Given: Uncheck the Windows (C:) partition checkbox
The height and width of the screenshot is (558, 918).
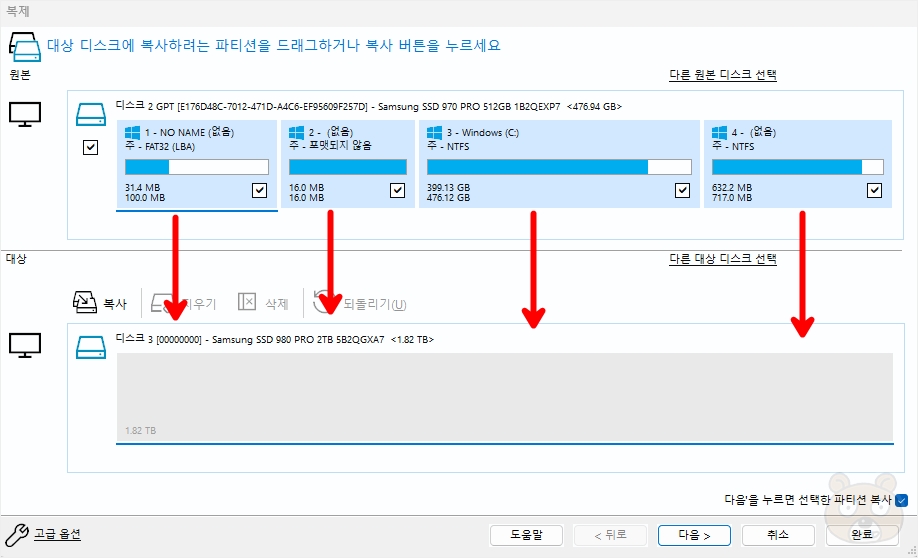Looking at the screenshot, I should tap(682, 190).
